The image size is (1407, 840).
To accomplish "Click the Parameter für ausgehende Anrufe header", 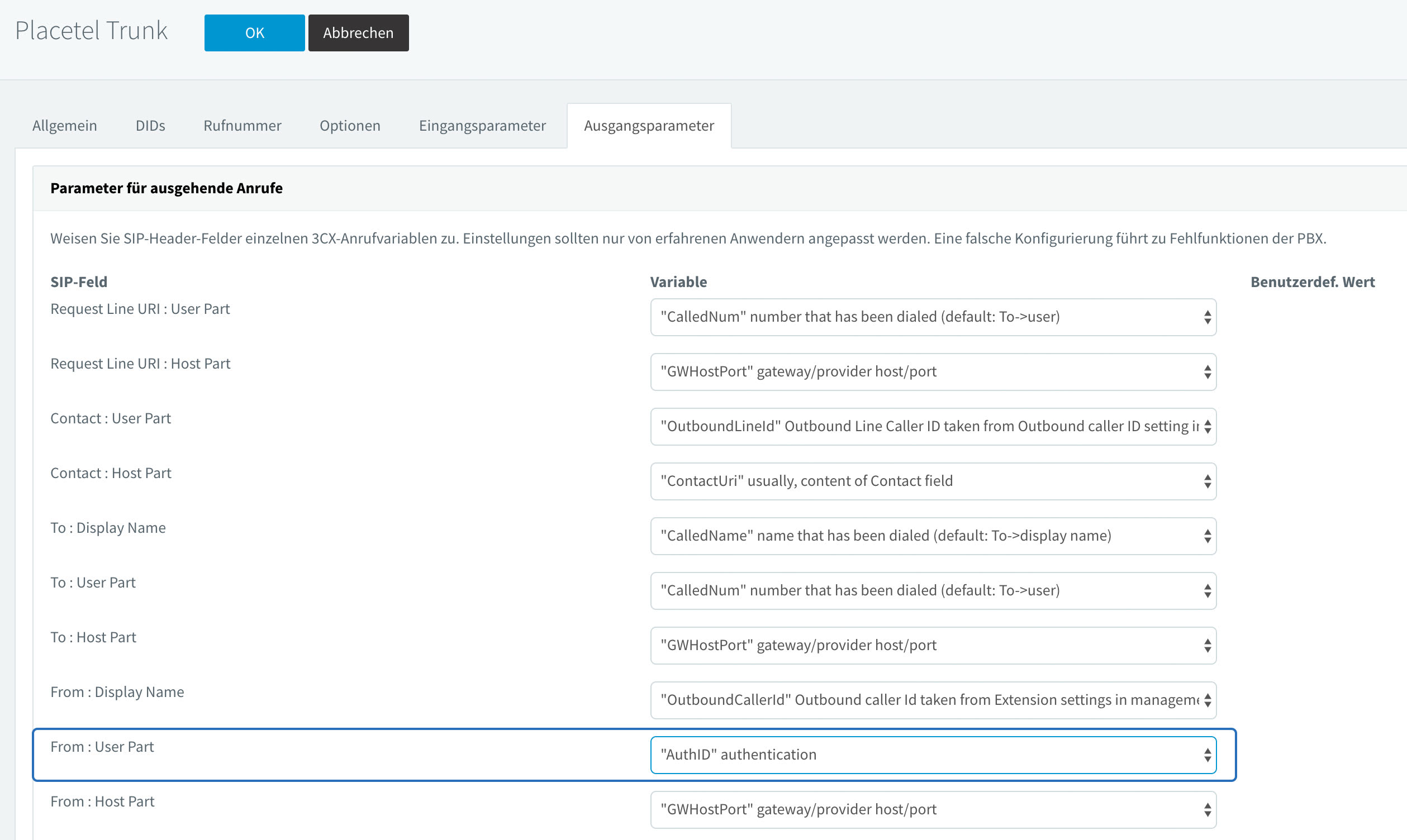I will (167, 188).
